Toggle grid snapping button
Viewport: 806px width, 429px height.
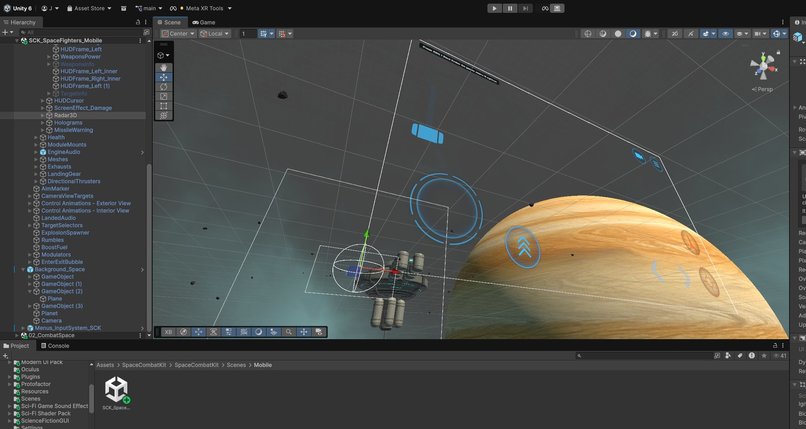pyautogui.click(x=267, y=33)
